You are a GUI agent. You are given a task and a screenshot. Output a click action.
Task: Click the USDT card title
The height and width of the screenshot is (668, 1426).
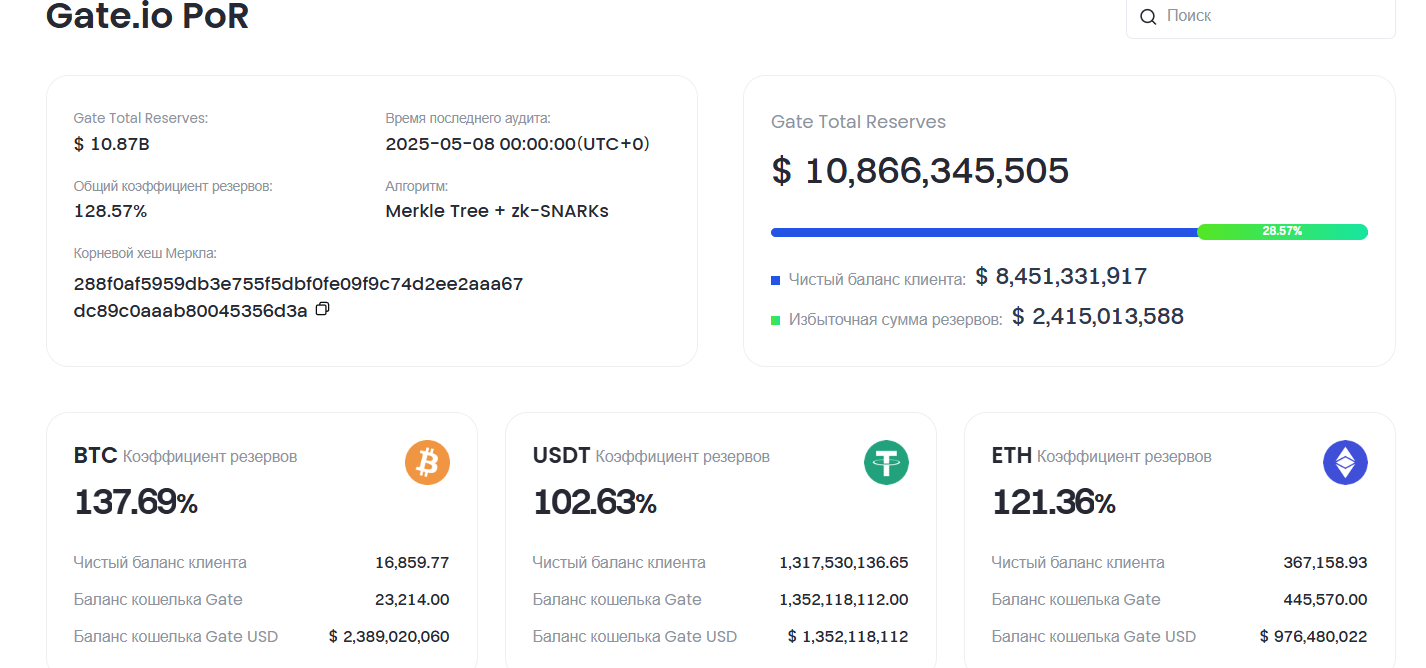point(562,456)
